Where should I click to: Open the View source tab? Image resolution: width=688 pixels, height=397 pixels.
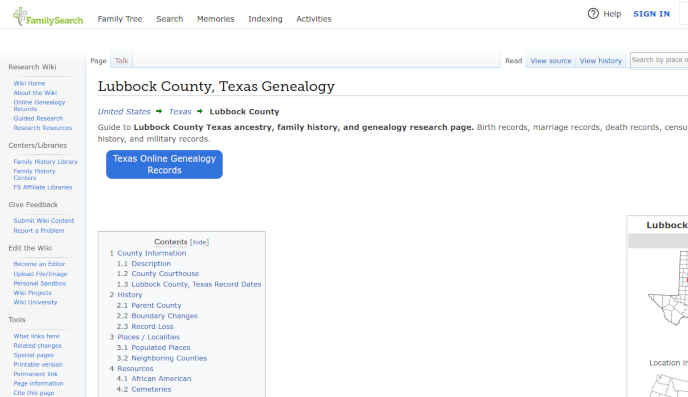[551, 61]
